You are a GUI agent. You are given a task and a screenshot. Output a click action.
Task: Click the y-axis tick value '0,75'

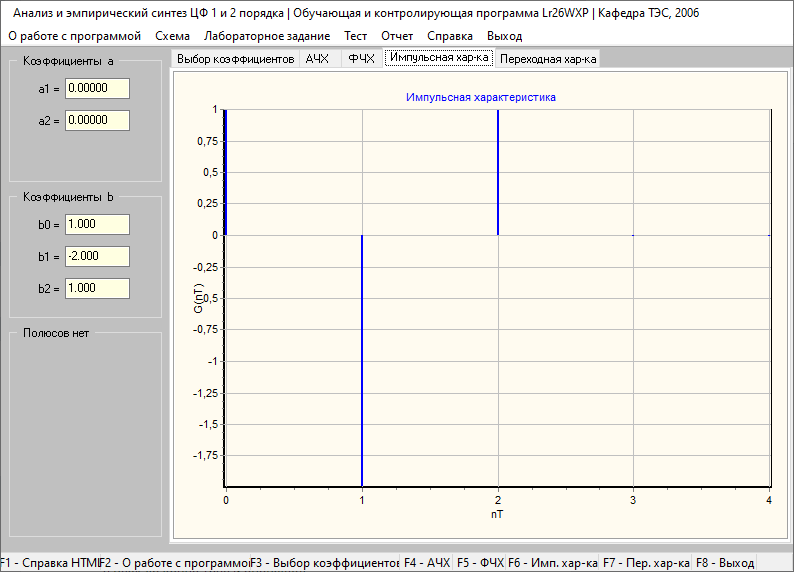coord(208,141)
